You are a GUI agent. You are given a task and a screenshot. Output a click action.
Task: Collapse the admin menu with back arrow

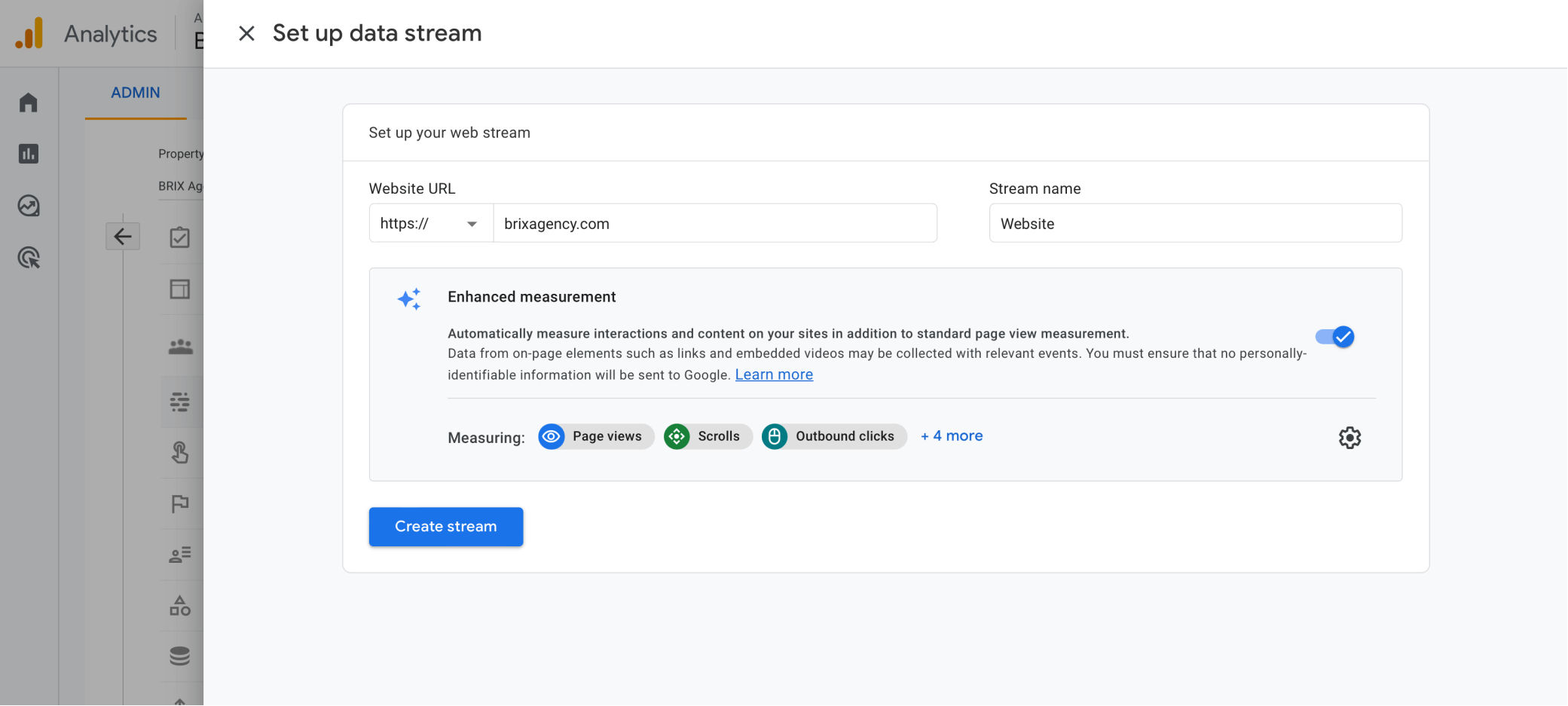[x=123, y=236]
